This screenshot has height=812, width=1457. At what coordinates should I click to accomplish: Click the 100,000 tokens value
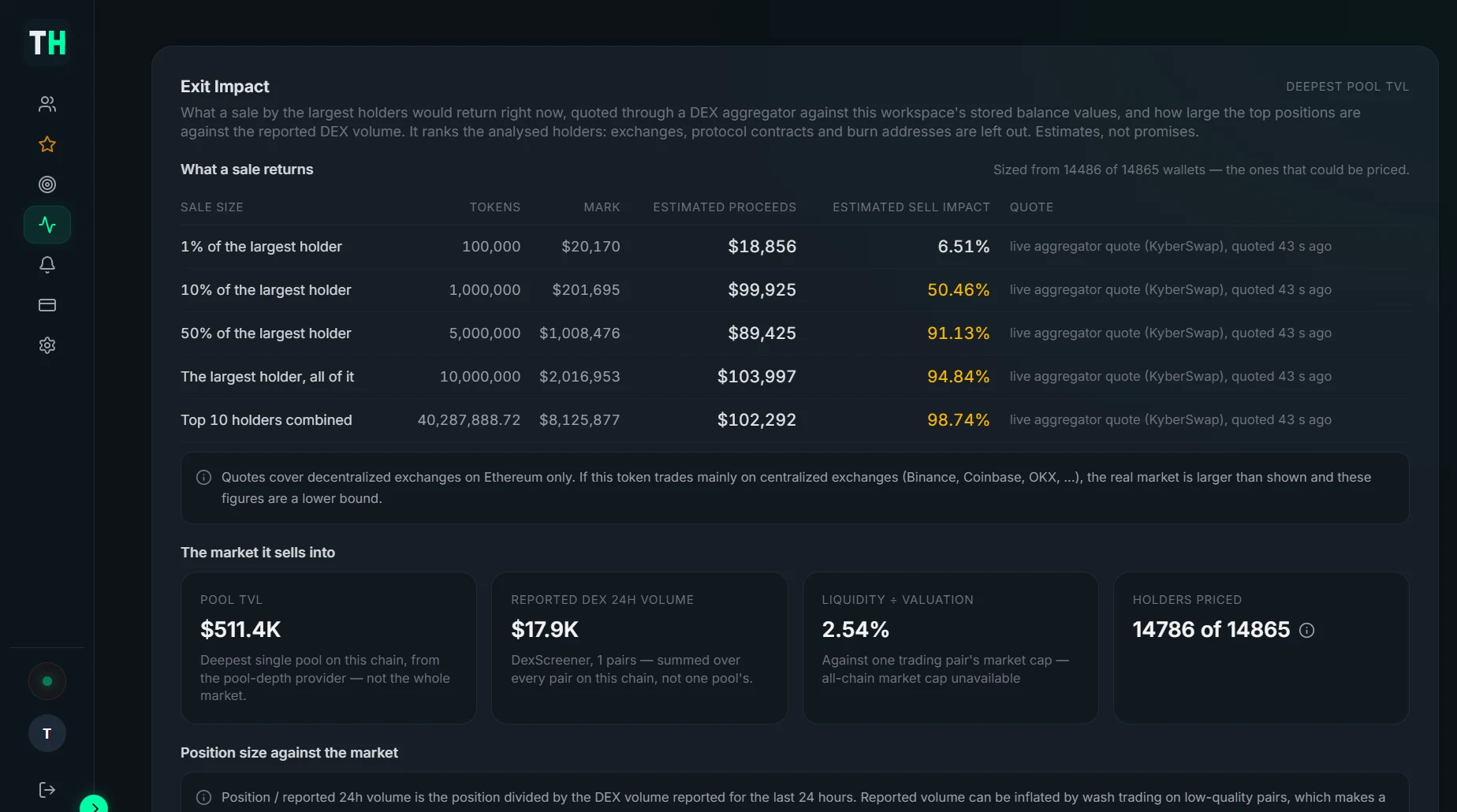[491, 247]
